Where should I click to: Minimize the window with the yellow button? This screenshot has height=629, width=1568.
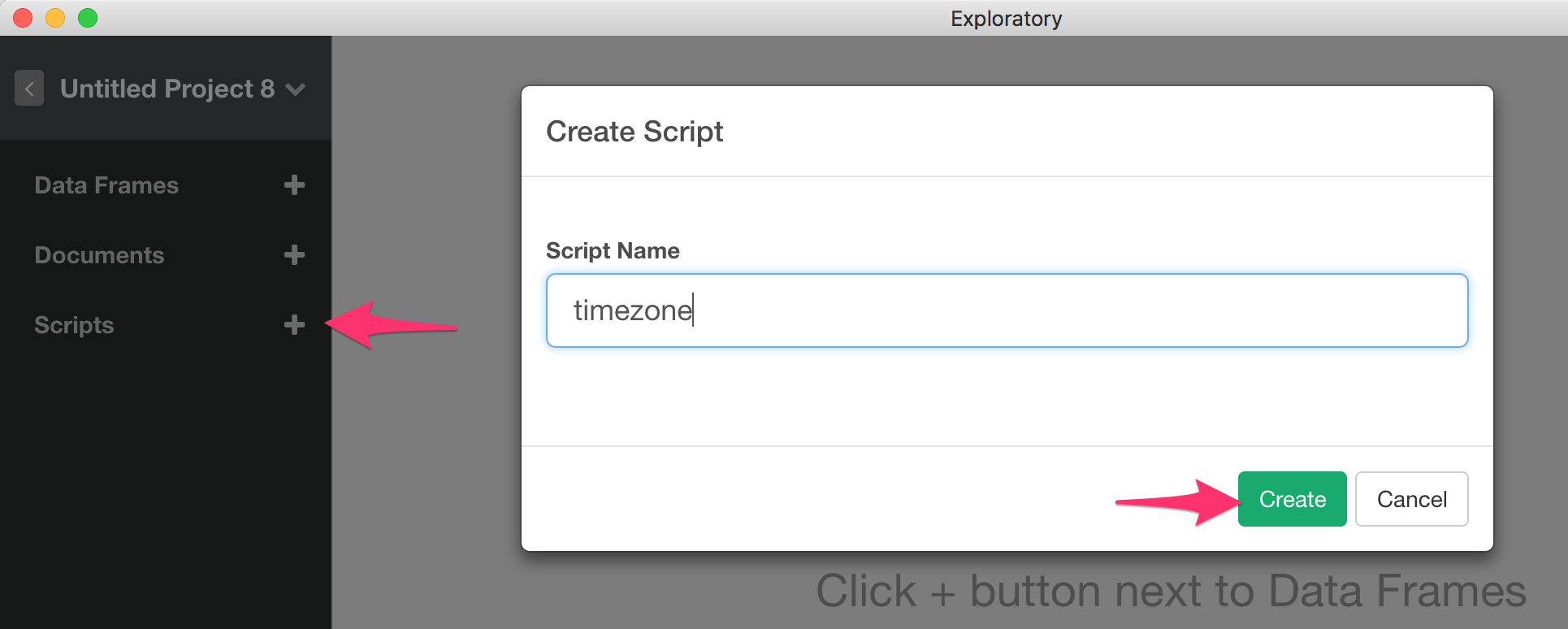point(55,18)
